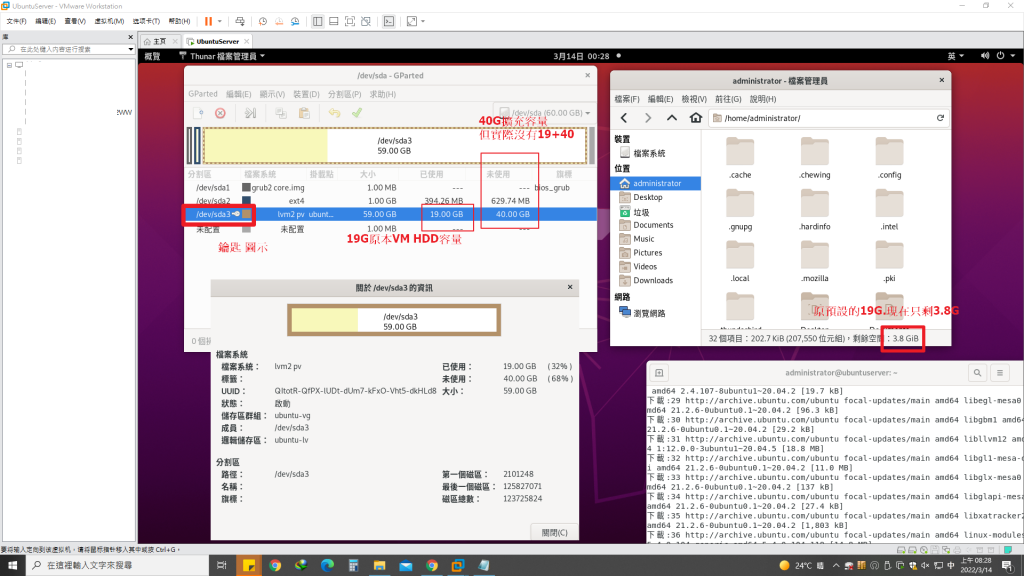The height and width of the screenshot is (576, 1024).
Task: Select /dev/sda1 row in GParted
Action: [x=391, y=187]
